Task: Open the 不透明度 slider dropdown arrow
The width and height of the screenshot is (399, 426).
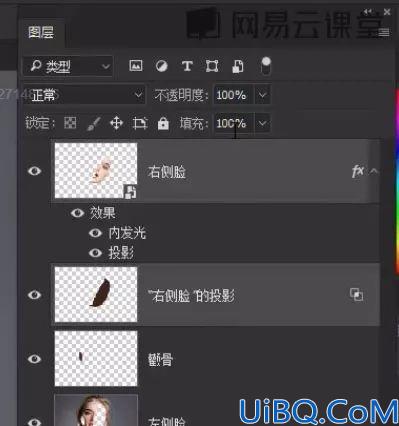Action: [x=262, y=95]
